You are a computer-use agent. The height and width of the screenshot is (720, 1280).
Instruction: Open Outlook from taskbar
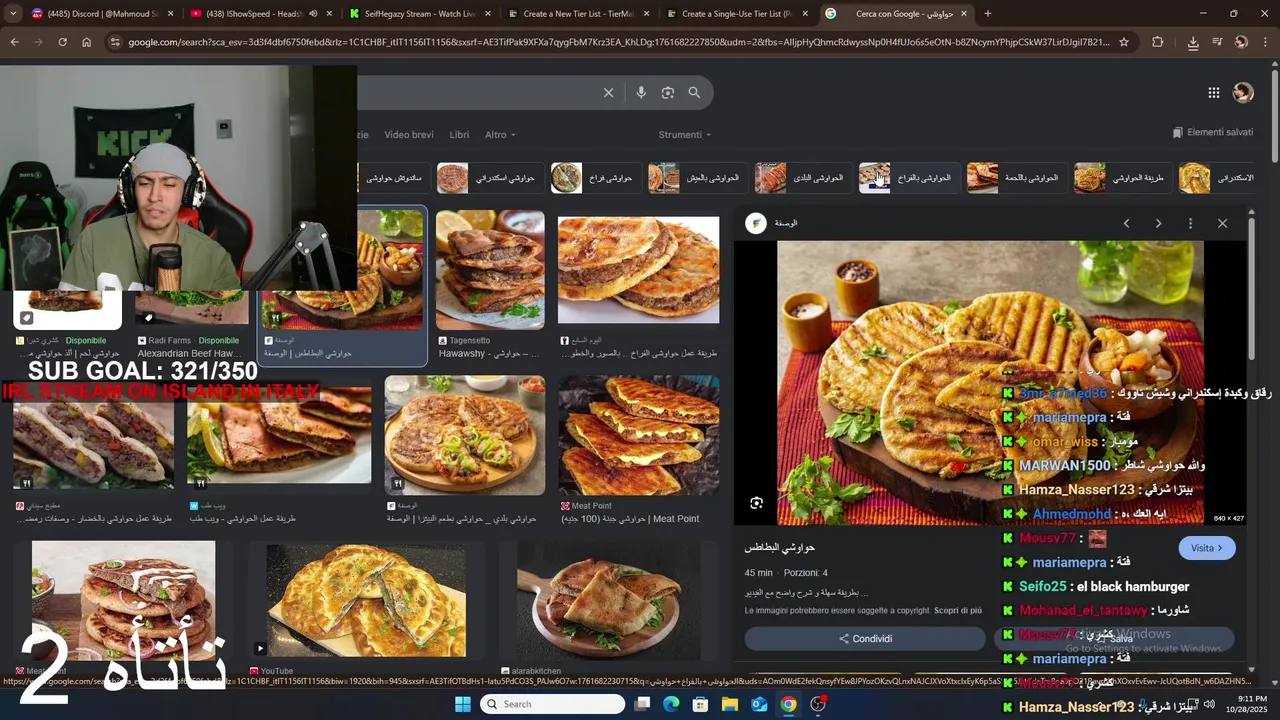coord(759,704)
